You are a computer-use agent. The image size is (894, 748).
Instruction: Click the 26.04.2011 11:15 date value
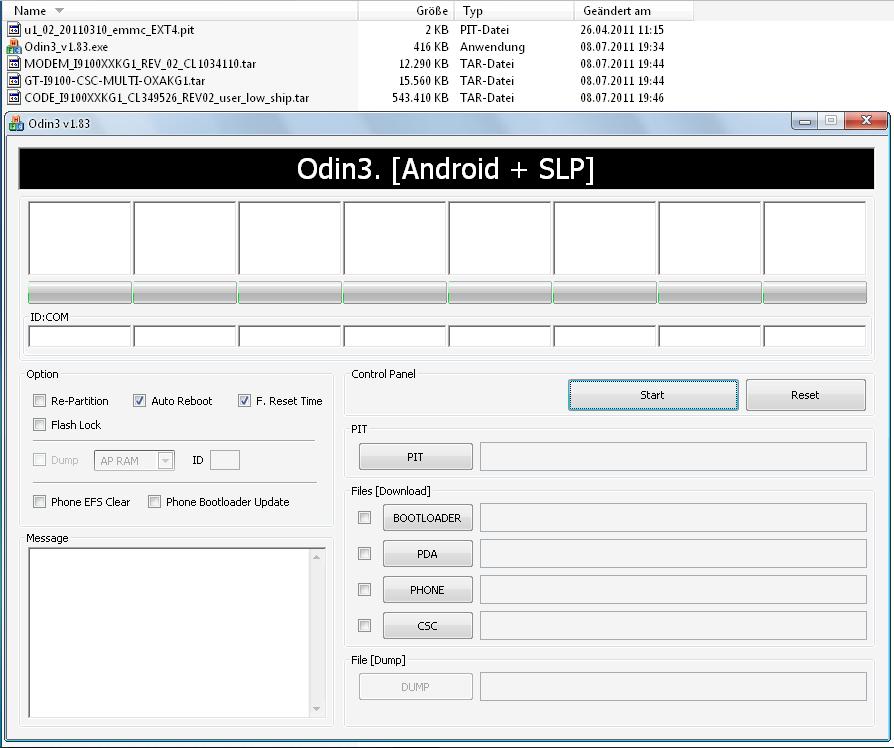622,30
